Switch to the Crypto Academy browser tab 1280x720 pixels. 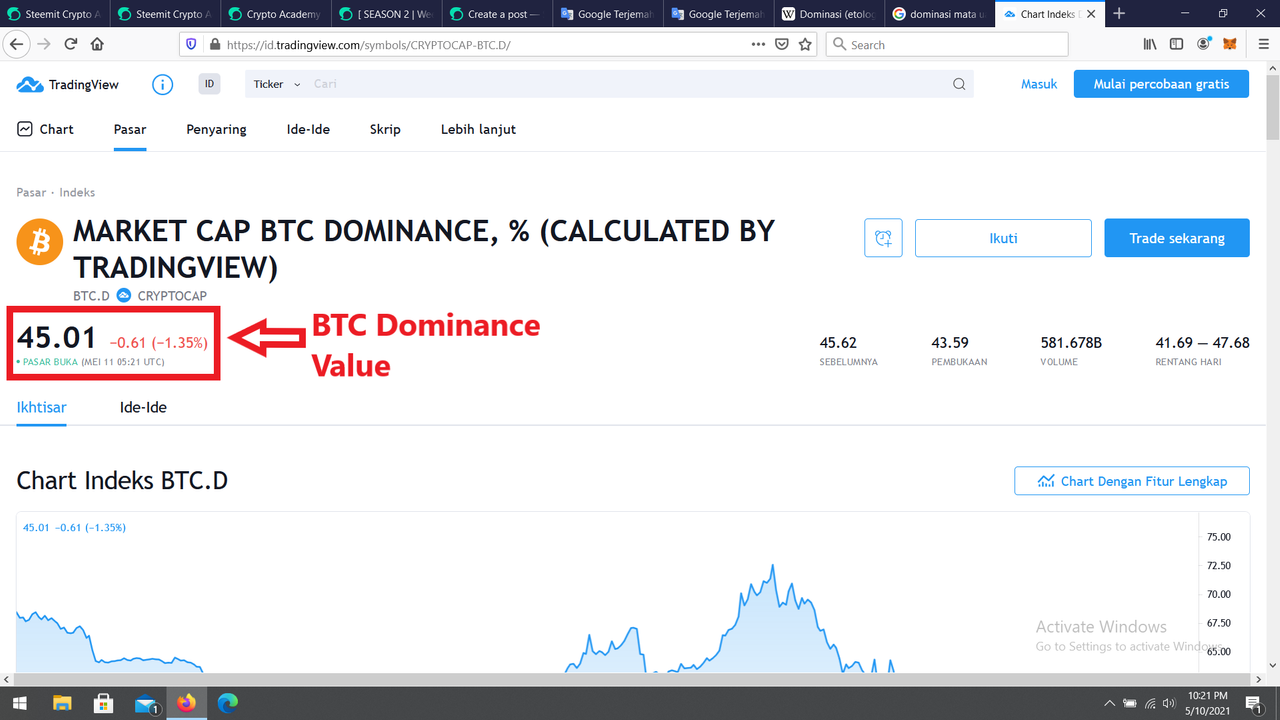click(273, 14)
